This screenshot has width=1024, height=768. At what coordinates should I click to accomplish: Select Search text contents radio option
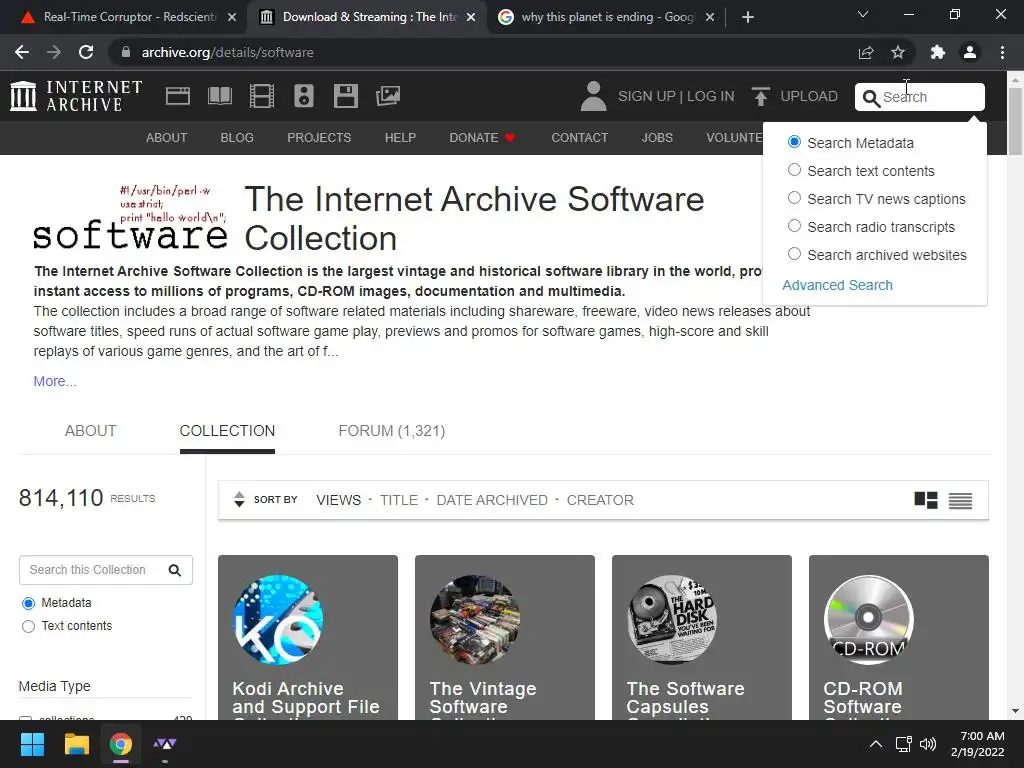click(x=794, y=170)
